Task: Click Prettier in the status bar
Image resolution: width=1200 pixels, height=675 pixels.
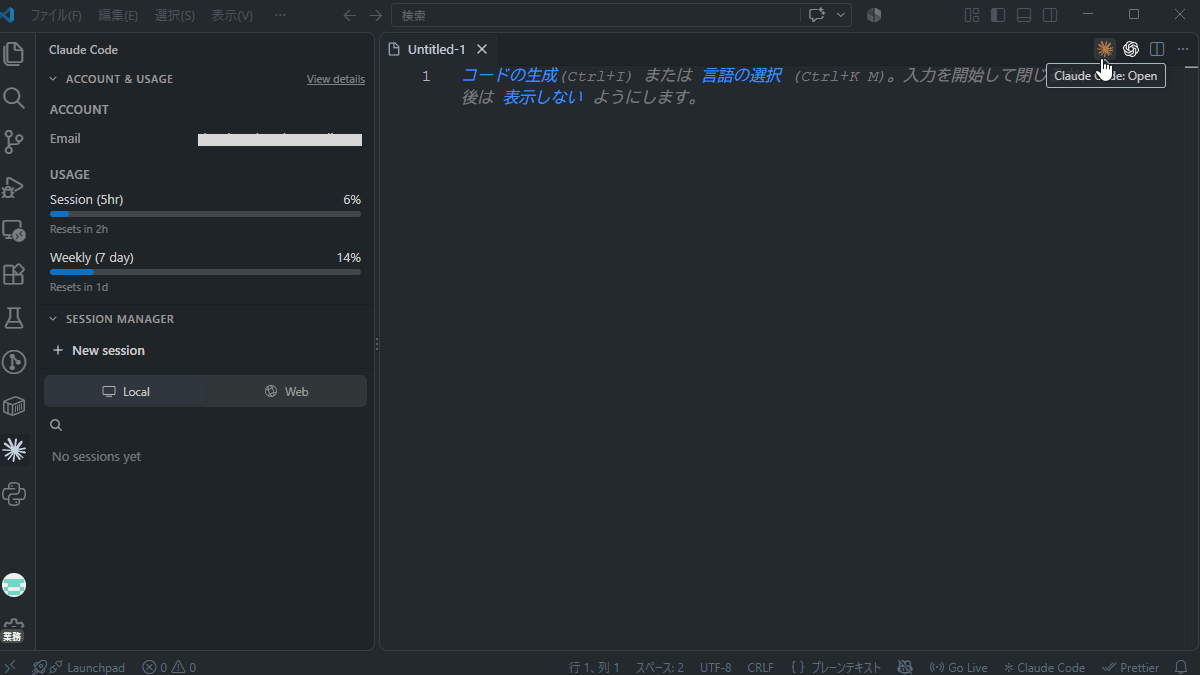Action: click(x=1130, y=667)
